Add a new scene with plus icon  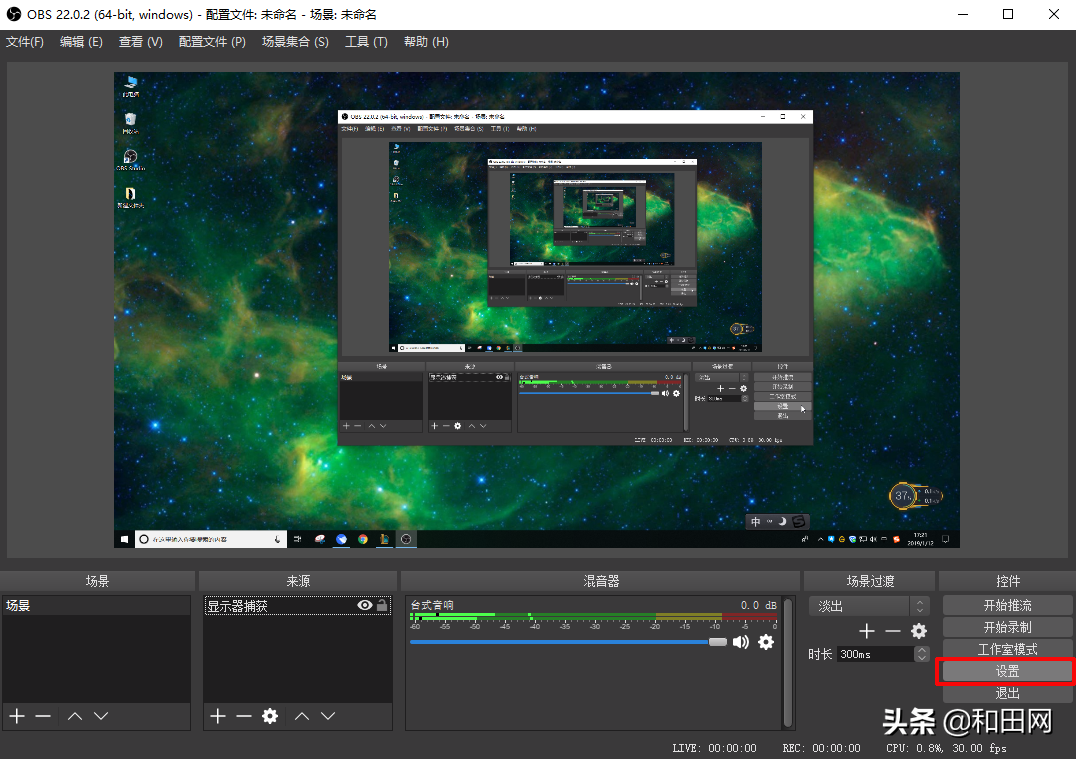click(16, 716)
